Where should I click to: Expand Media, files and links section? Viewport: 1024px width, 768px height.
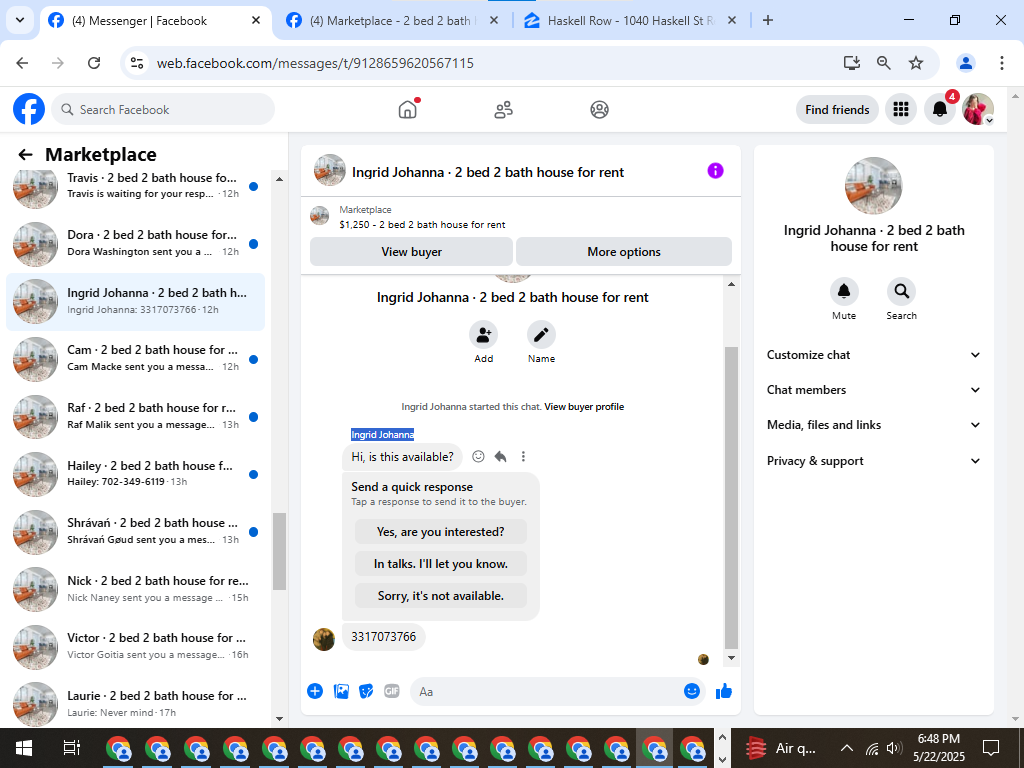tap(874, 425)
